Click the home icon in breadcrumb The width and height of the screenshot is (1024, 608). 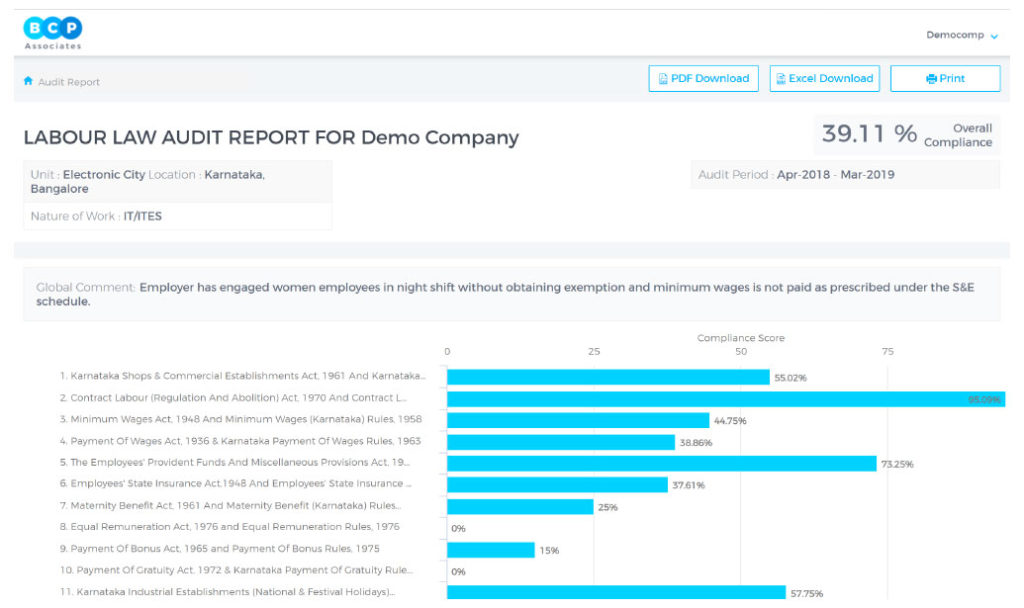[x=28, y=81]
